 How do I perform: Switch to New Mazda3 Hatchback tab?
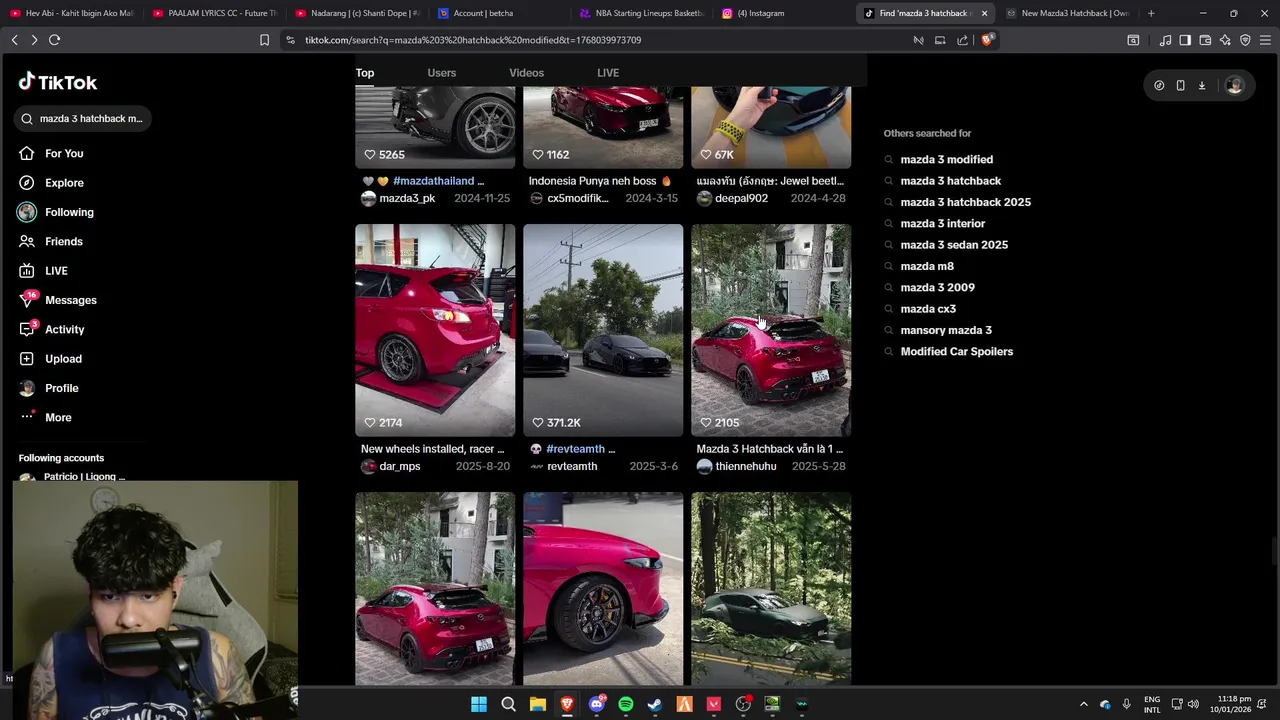tap(1066, 13)
